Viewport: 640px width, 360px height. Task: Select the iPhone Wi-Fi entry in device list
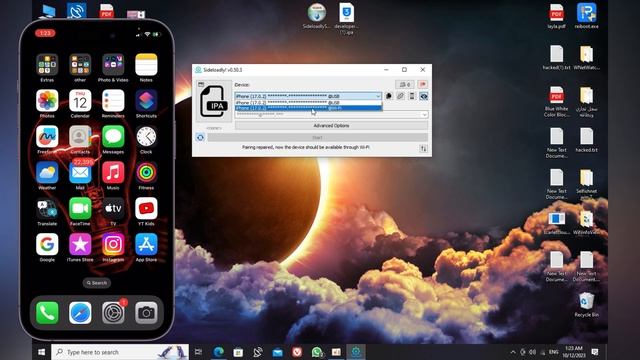pyautogui.click(x=309, y=108)
